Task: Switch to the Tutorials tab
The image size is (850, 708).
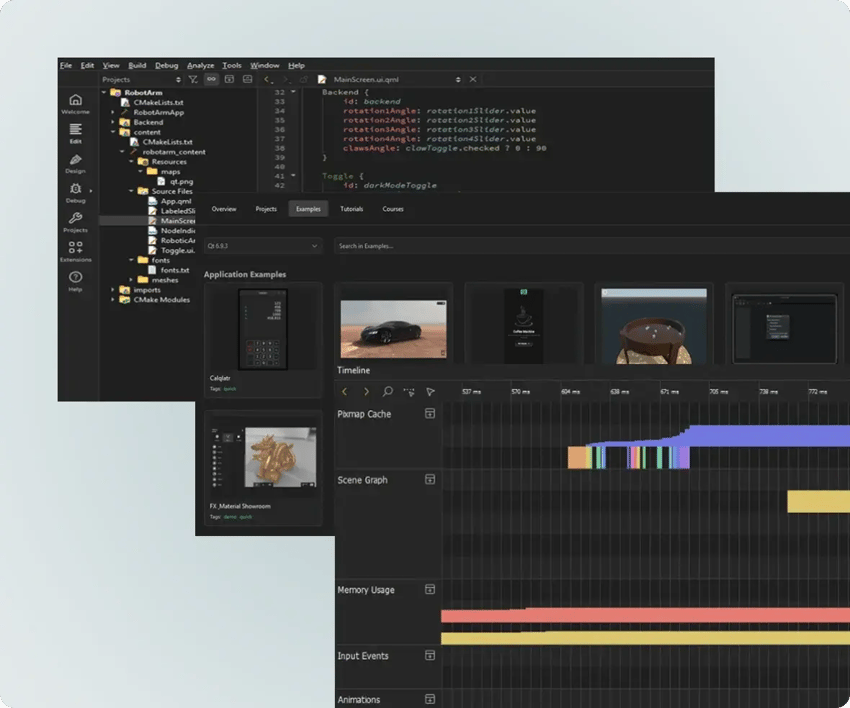Action: click(x=349, y=209)
